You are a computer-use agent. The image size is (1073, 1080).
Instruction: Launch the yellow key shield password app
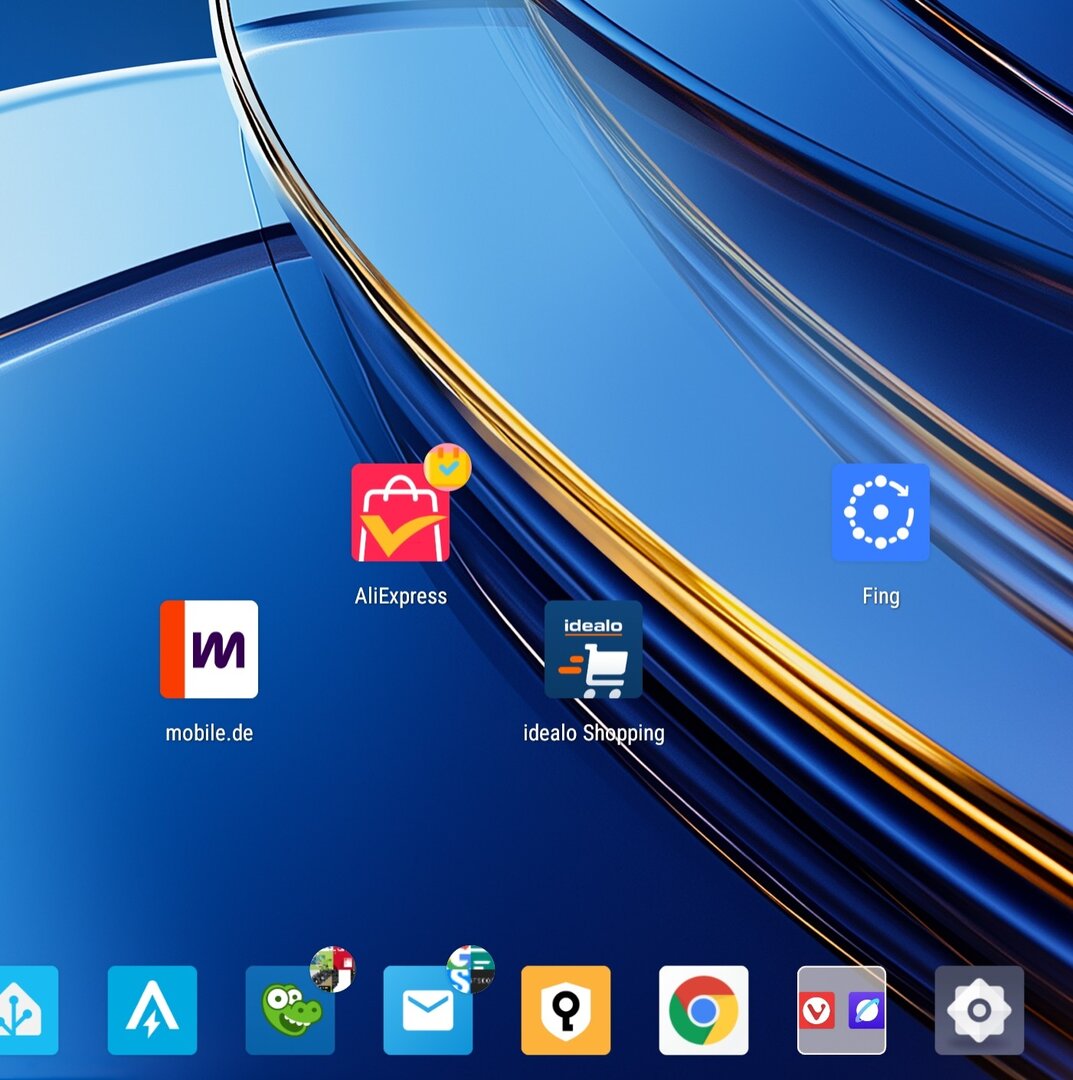point(566,1010)
